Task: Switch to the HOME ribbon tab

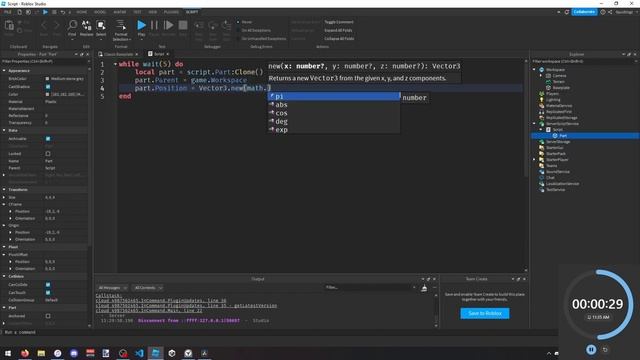Action: coord(82,12)
